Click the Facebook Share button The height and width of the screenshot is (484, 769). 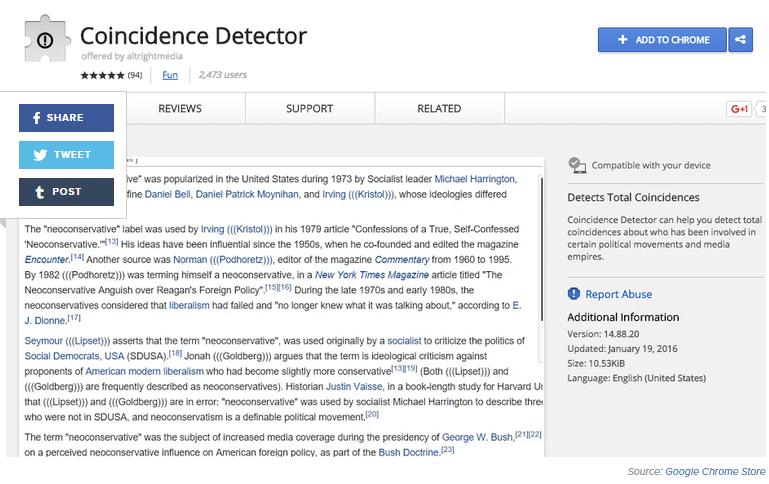pos(66,118)
